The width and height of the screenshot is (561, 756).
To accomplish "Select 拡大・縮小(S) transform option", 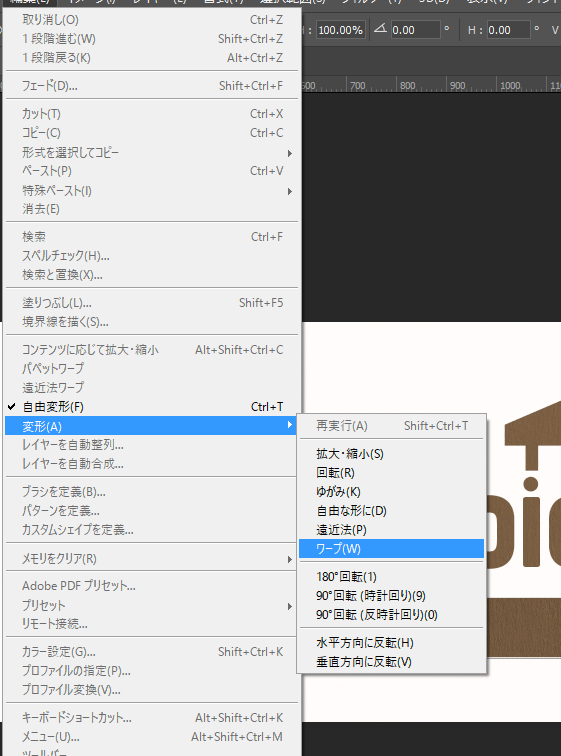I will coord(391,454).
